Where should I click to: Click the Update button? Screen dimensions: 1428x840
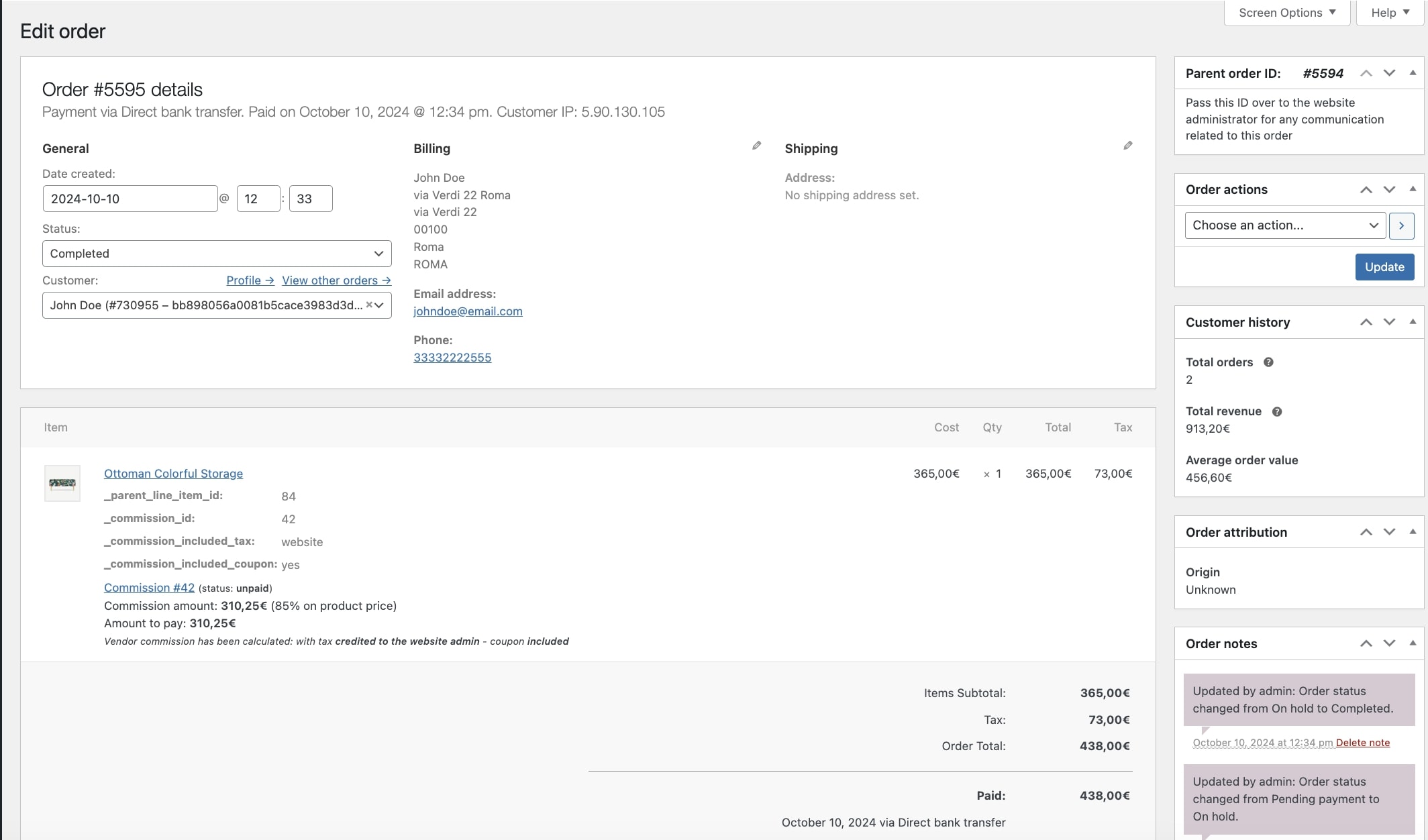pyautogui.click(x=1384, y=267)
